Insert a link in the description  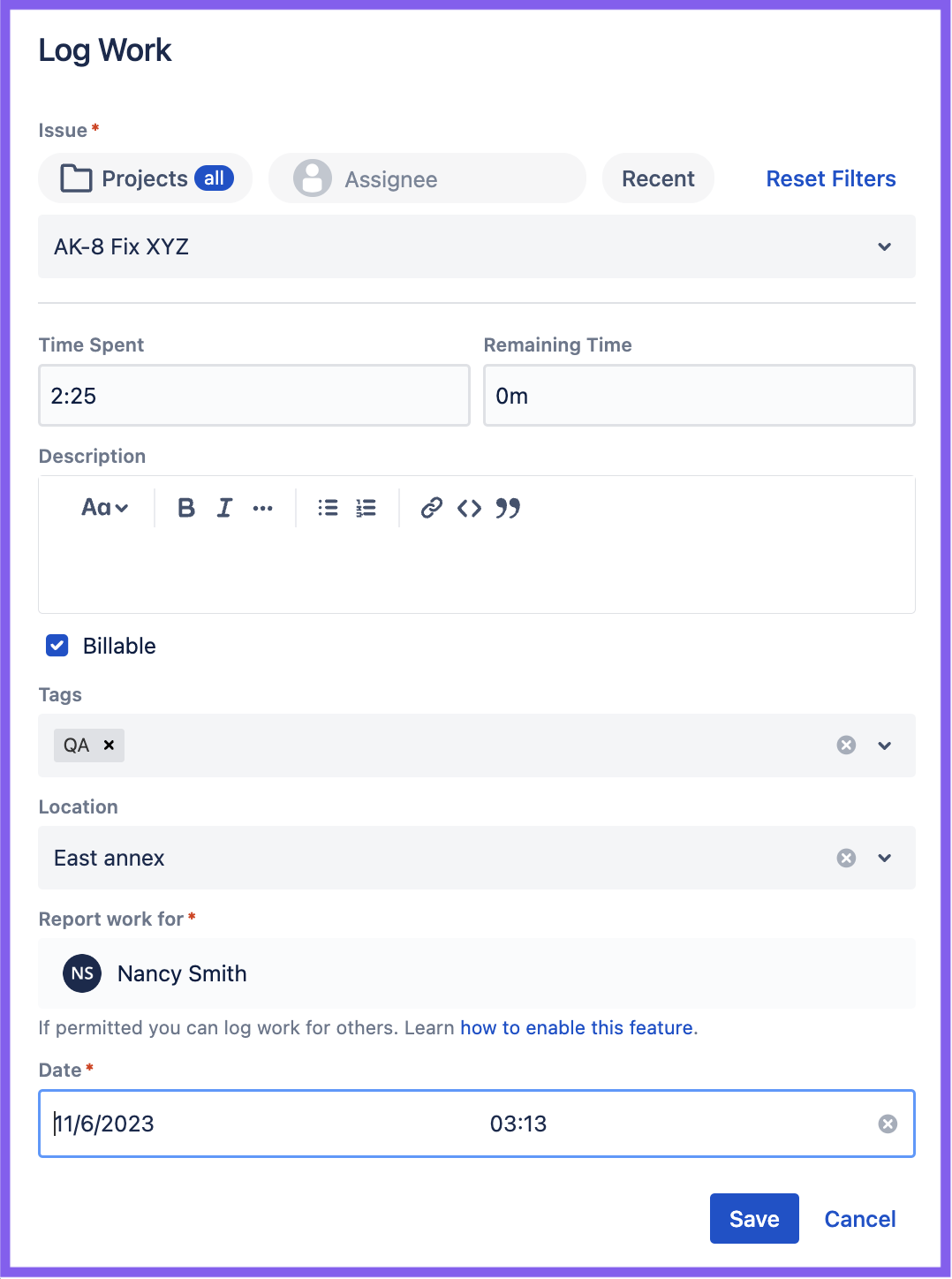coord(431,508)
